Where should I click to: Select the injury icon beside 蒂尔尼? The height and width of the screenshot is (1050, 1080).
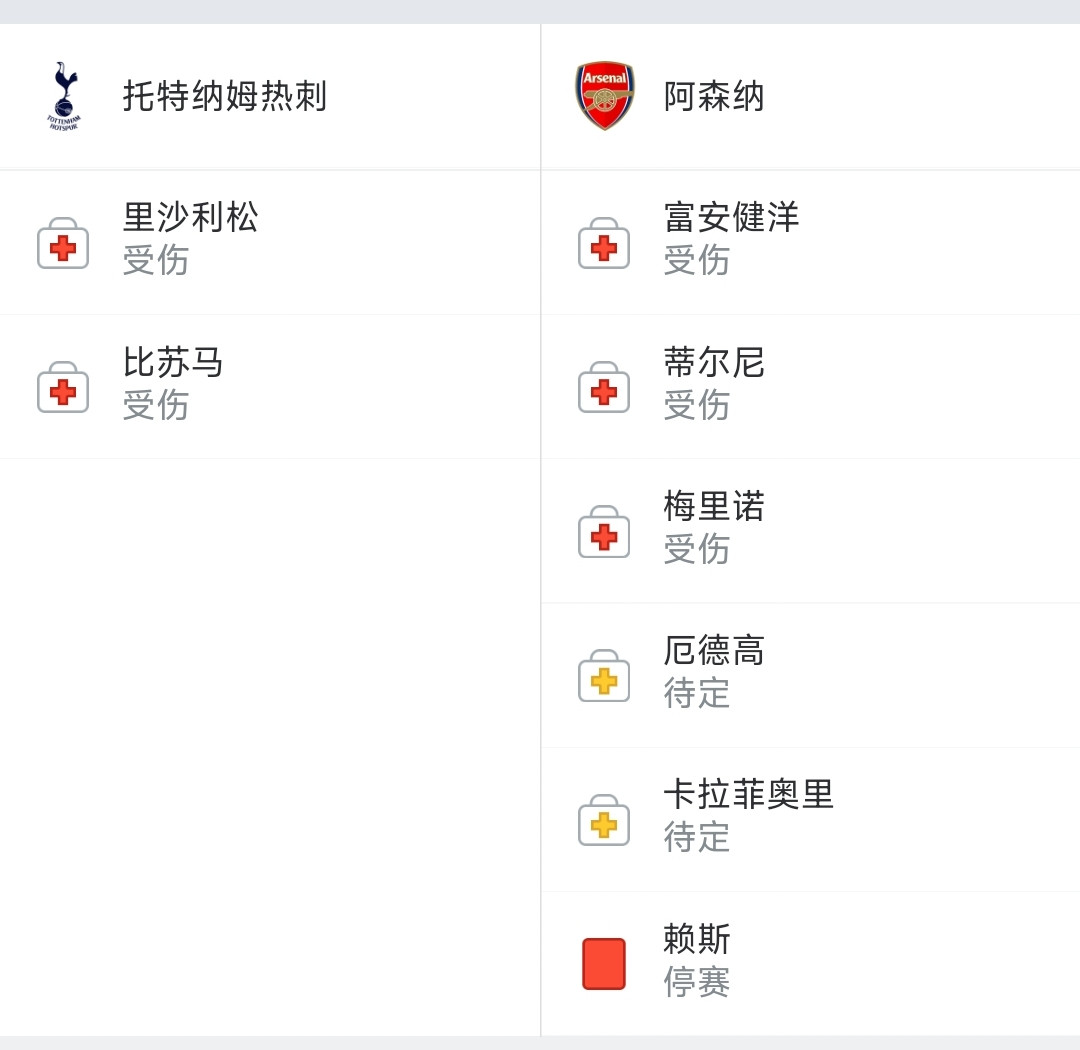click(604, 387)
